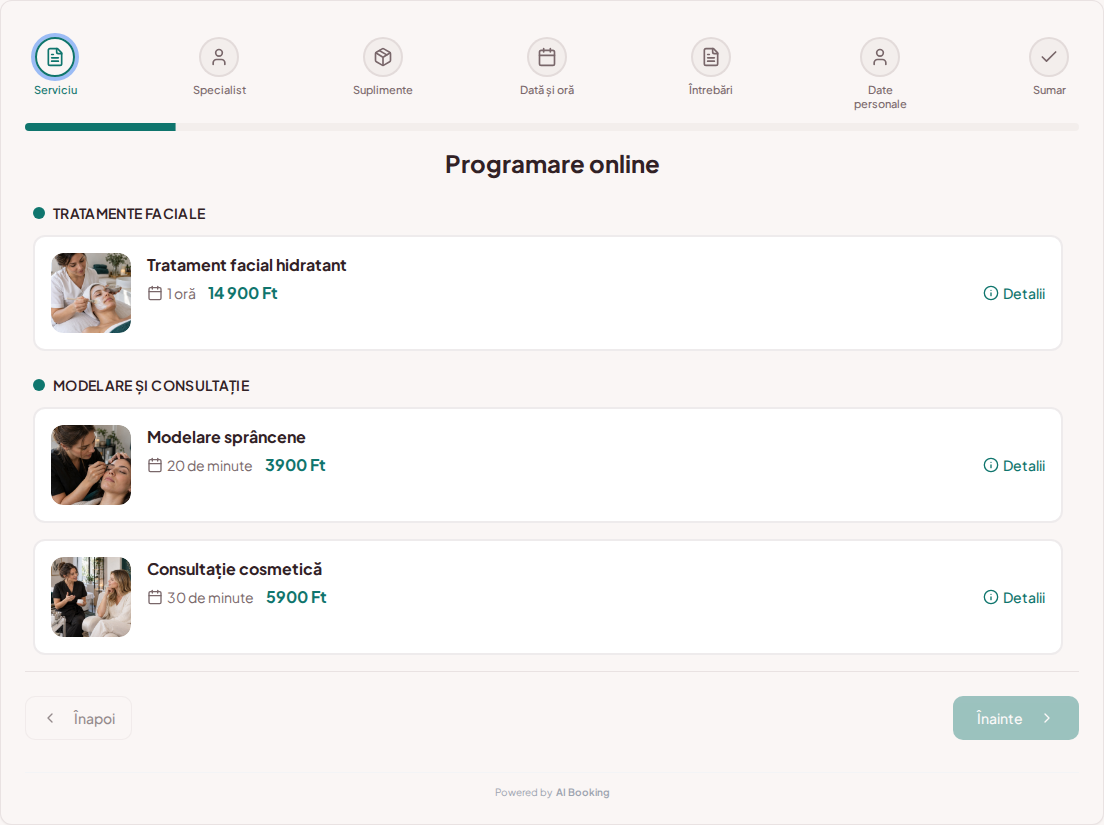The height and width of the screenshot is (825, 1104).
Task: Open Detalii for Modelare sprâncene
Action: pyautogui.click(x=1014, y=465)
